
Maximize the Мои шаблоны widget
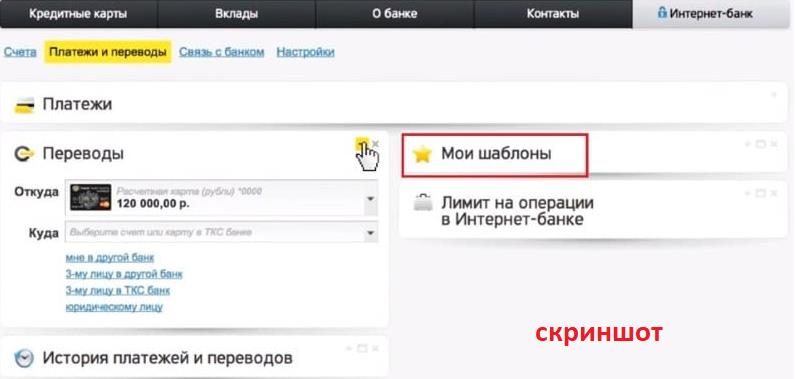click(760, 144)
